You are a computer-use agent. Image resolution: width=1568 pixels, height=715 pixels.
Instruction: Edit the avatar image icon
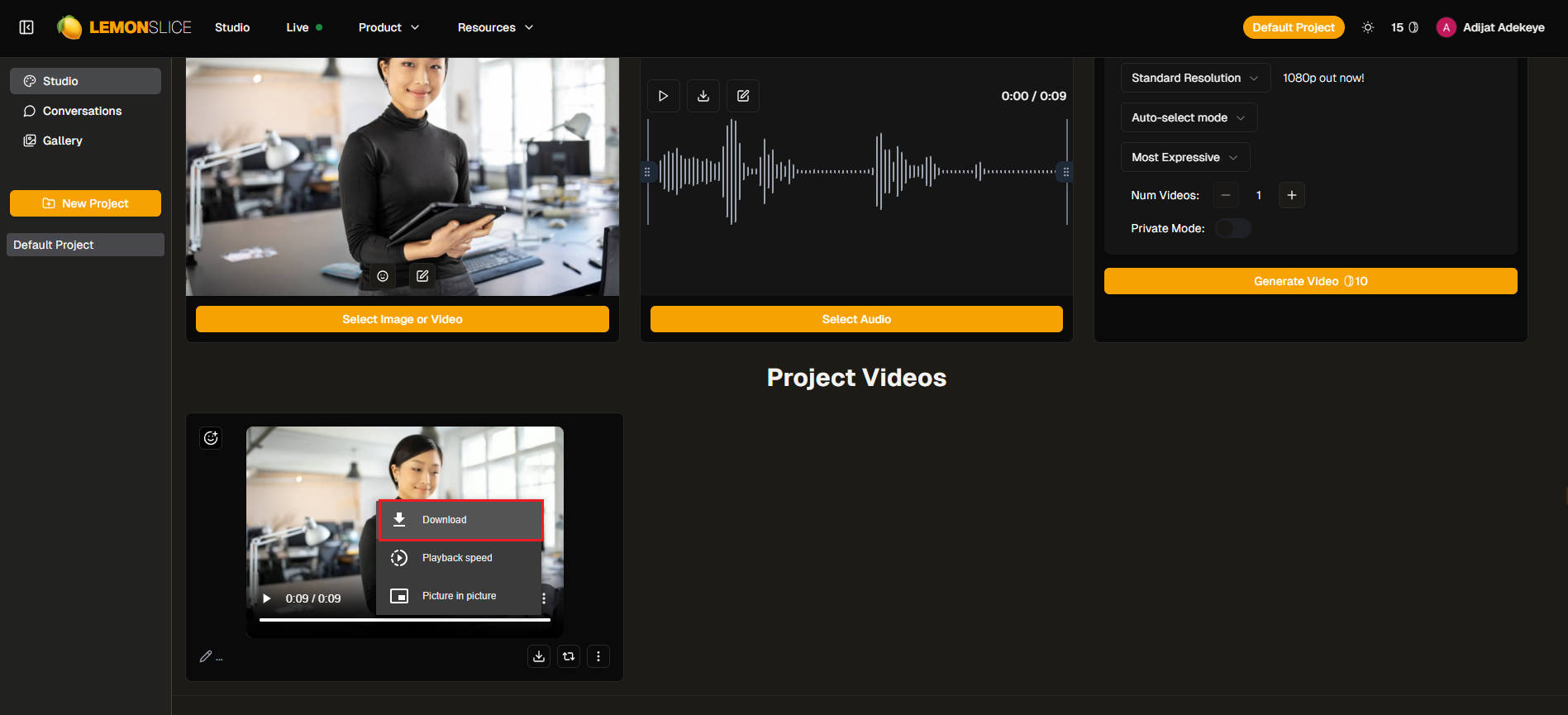422,276
